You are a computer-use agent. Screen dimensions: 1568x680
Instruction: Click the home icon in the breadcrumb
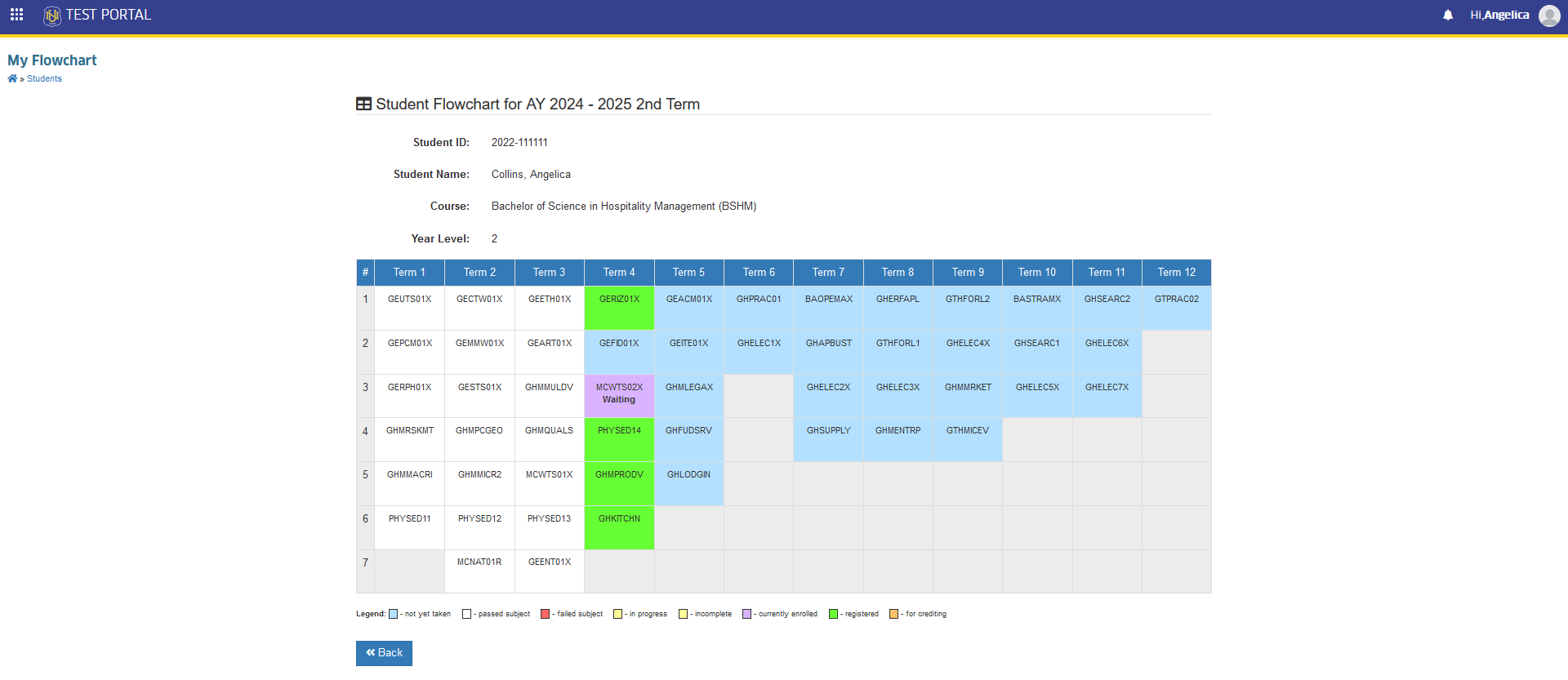pos(12,78)
